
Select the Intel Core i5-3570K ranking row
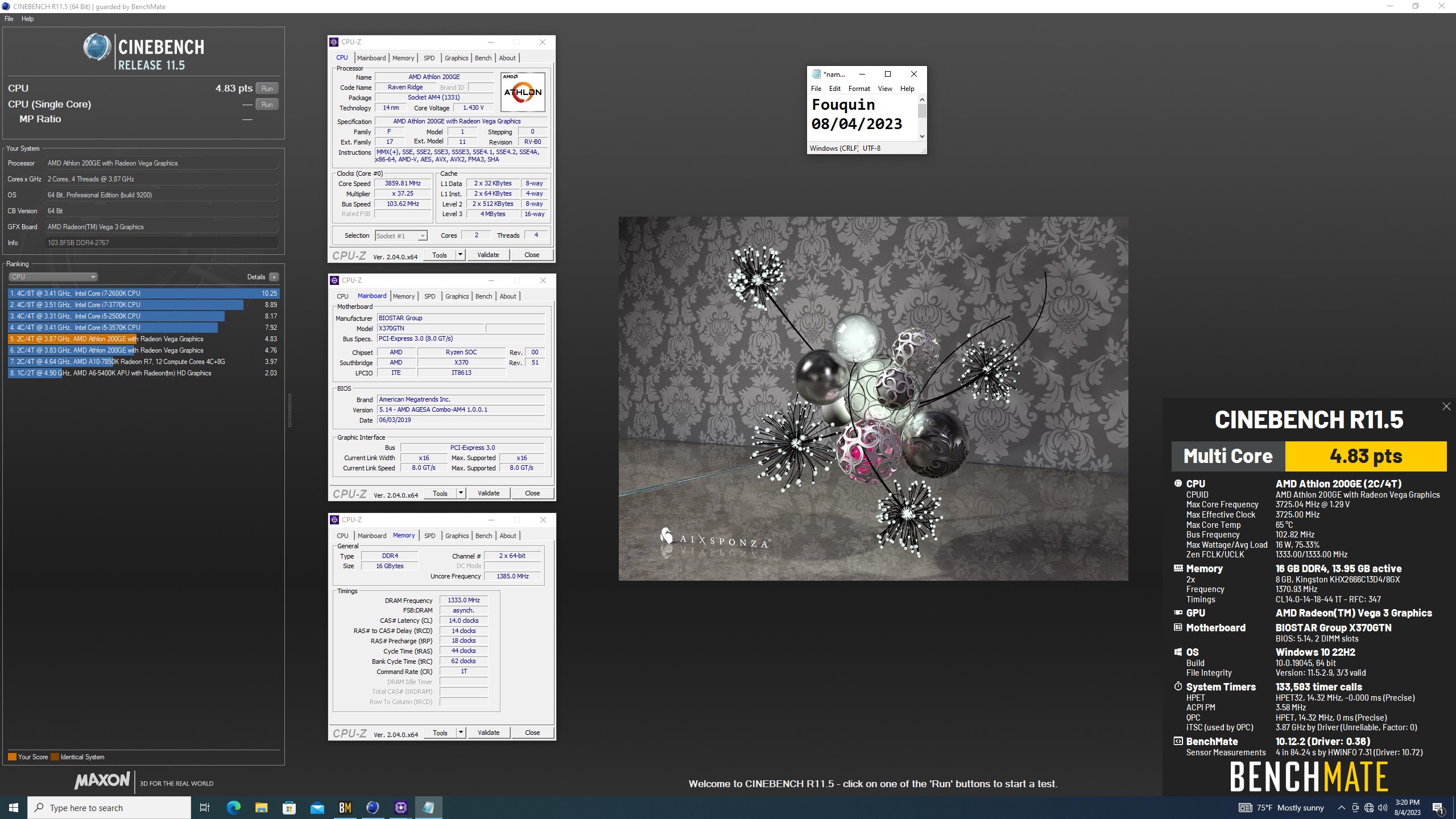point(144,328)
